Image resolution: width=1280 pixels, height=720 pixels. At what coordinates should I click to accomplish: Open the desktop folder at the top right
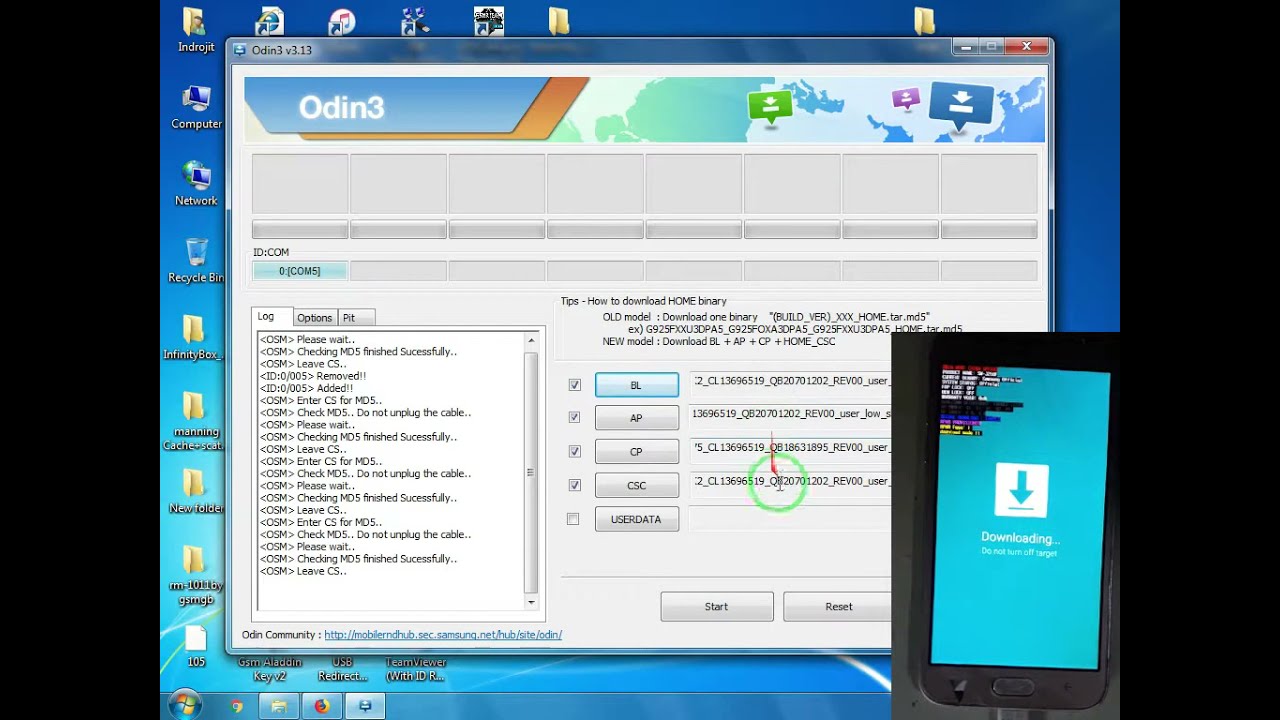(925, 21)
